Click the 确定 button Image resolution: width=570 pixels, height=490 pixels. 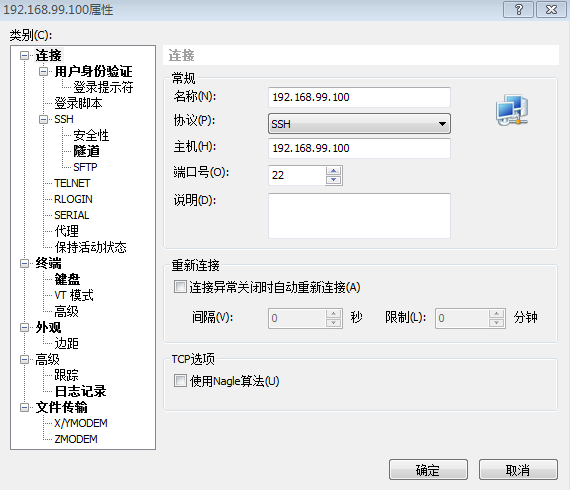click(428, 470)
